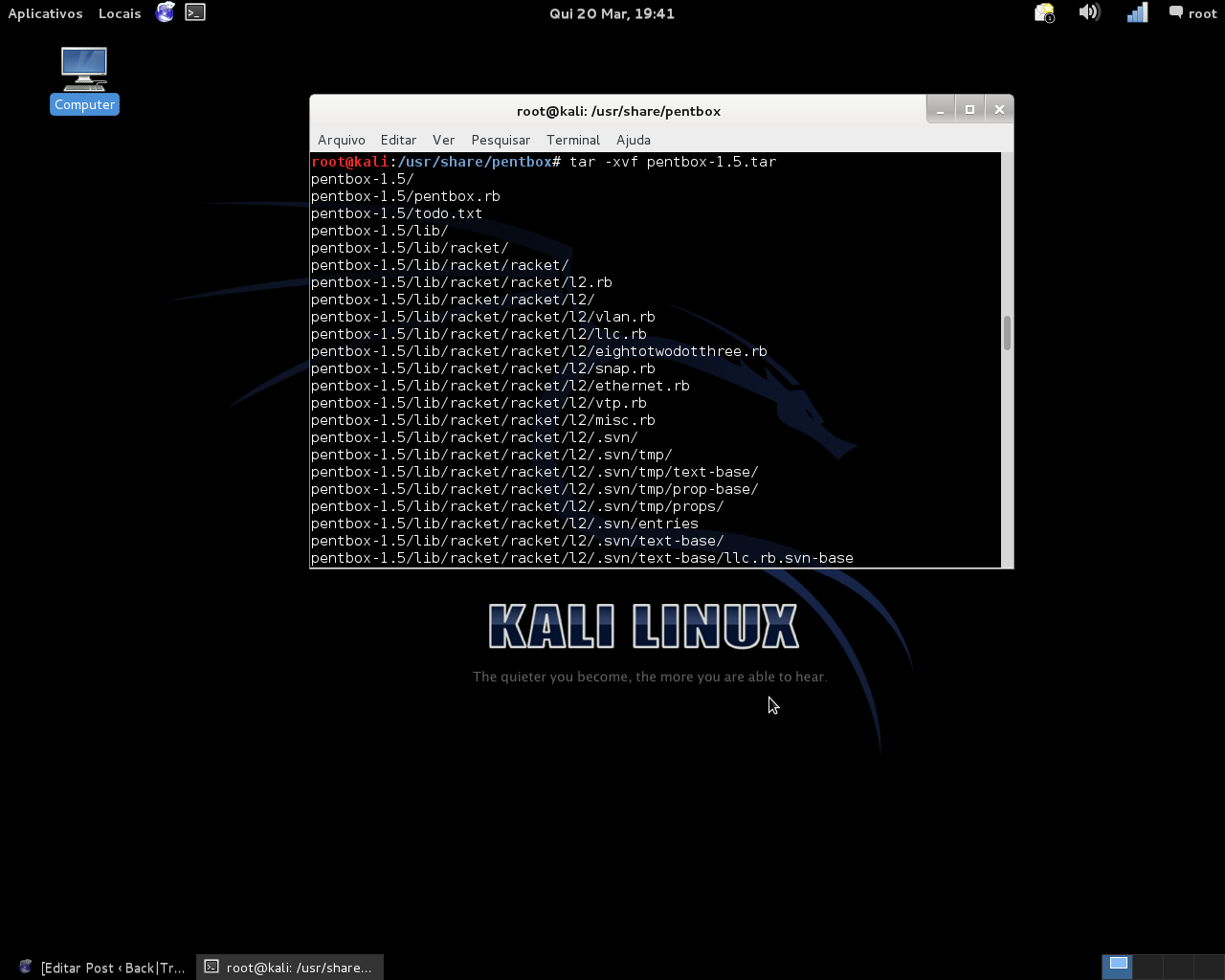Open the Iceweasel web browser launcher

(166, 12)
